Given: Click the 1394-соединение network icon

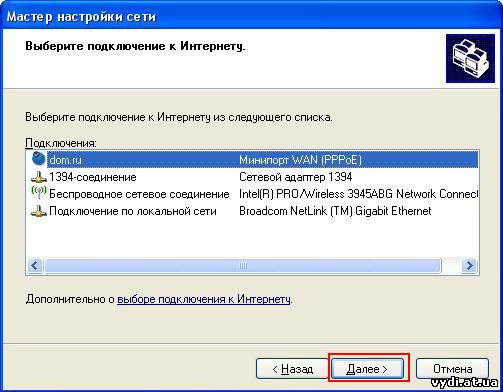Looking at the screenshot, I should click(39, 177).
